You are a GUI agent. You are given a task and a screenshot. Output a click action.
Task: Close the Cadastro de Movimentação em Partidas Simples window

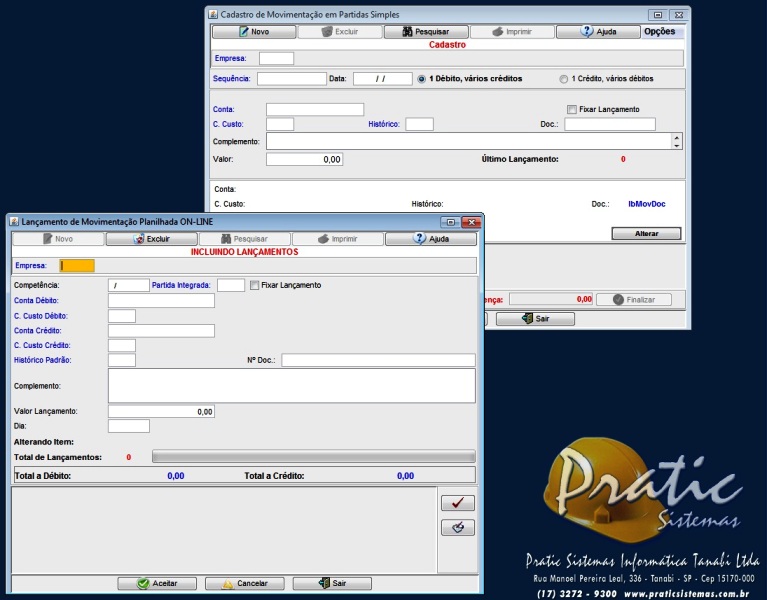click(679, 15)
